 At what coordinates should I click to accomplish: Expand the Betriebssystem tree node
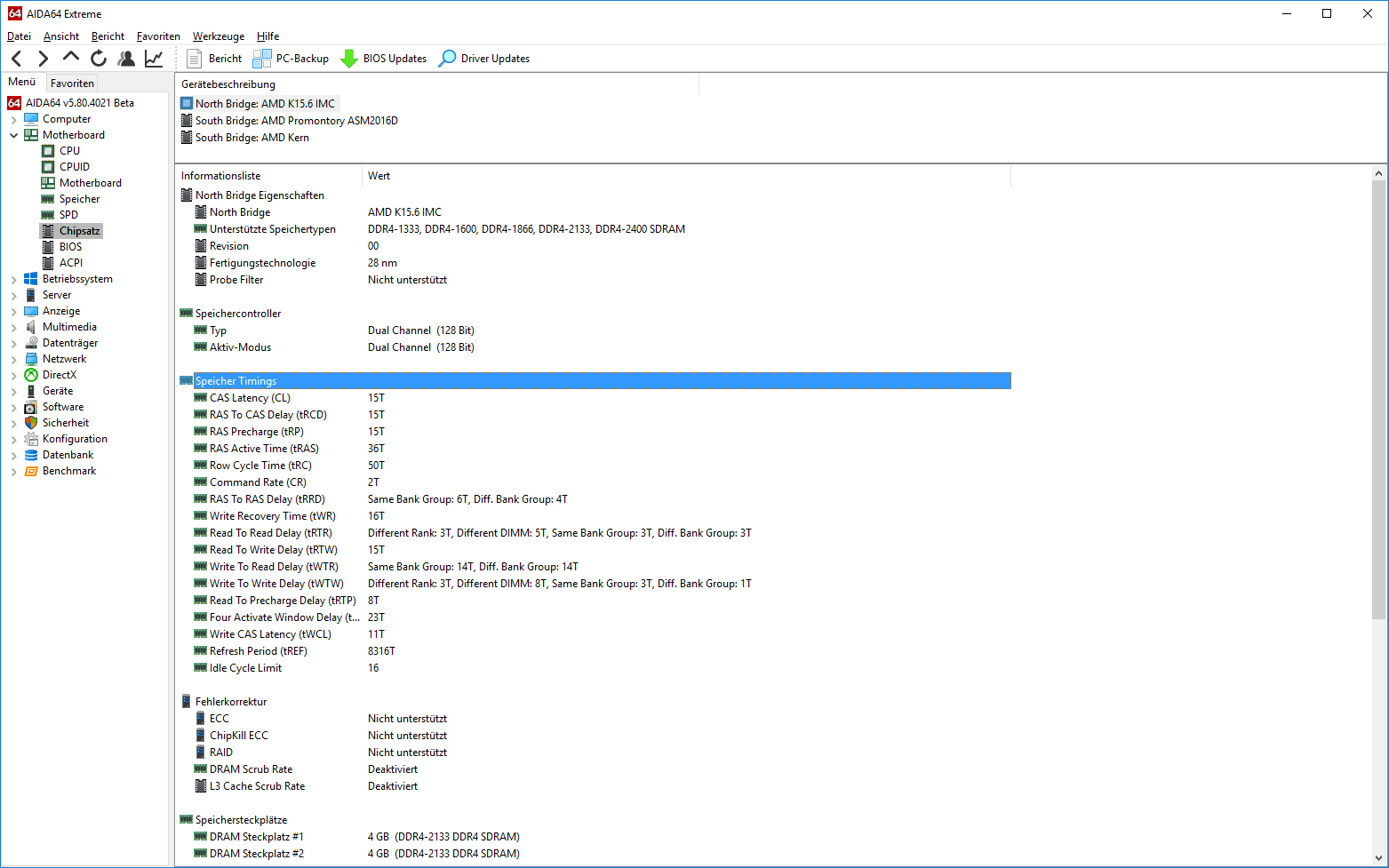[x=13, y=279]
